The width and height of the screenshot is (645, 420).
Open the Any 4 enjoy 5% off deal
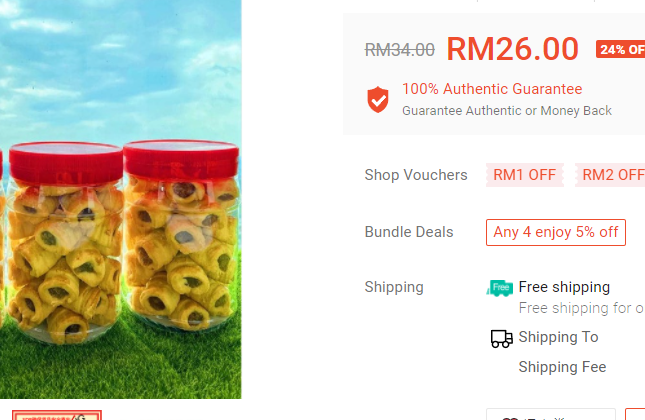[556, 232]
